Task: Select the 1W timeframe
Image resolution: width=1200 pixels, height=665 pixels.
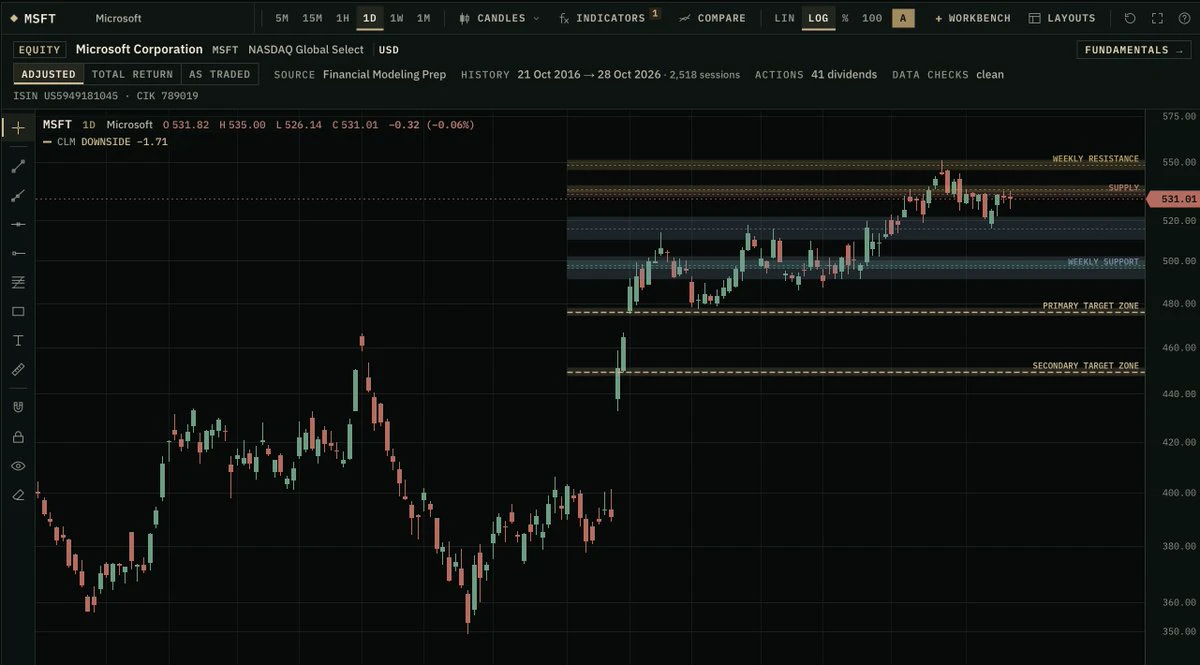Action: tap(397, 18)
